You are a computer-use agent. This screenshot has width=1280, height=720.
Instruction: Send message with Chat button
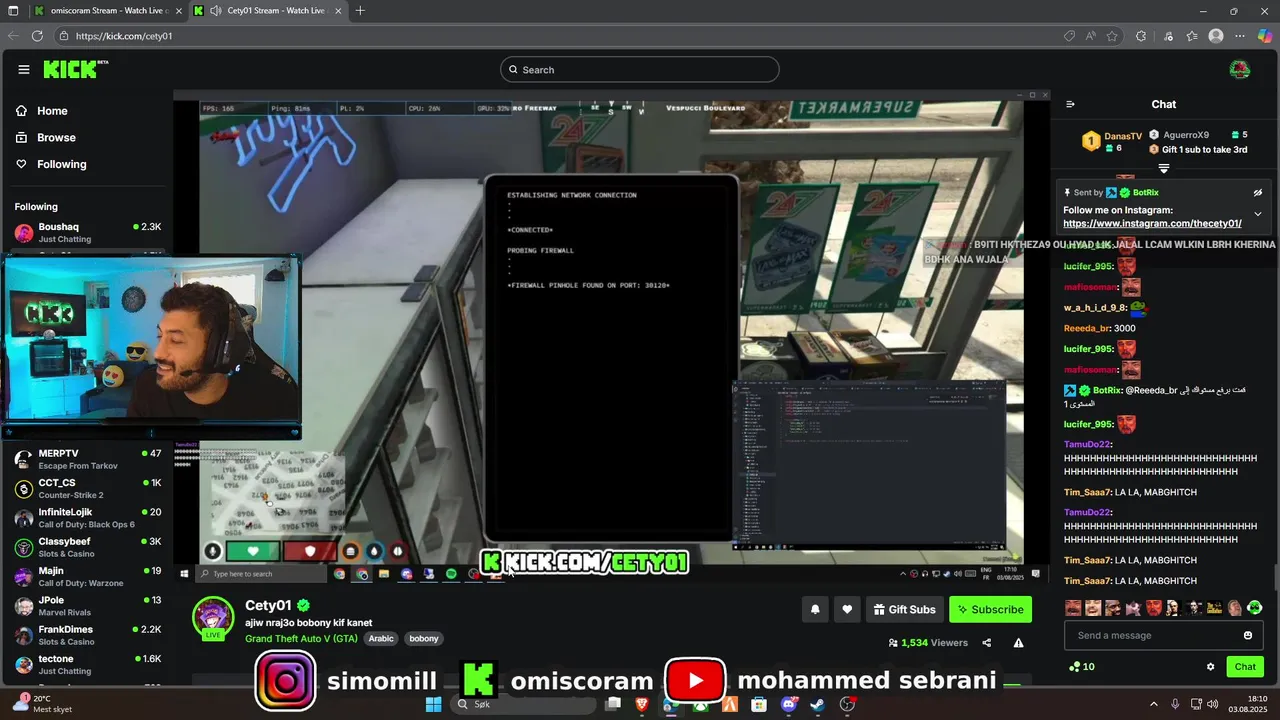pyautogui.click(x=1245, y=667)
